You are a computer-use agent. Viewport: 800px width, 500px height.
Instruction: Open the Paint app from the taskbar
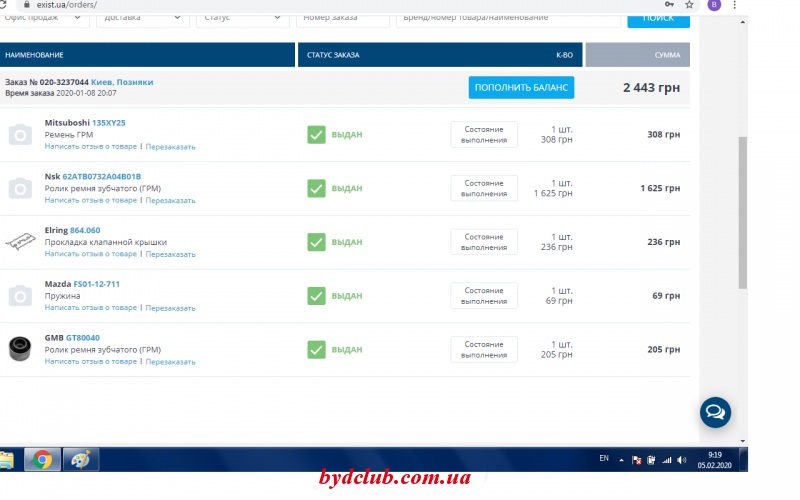pos(81,460)
